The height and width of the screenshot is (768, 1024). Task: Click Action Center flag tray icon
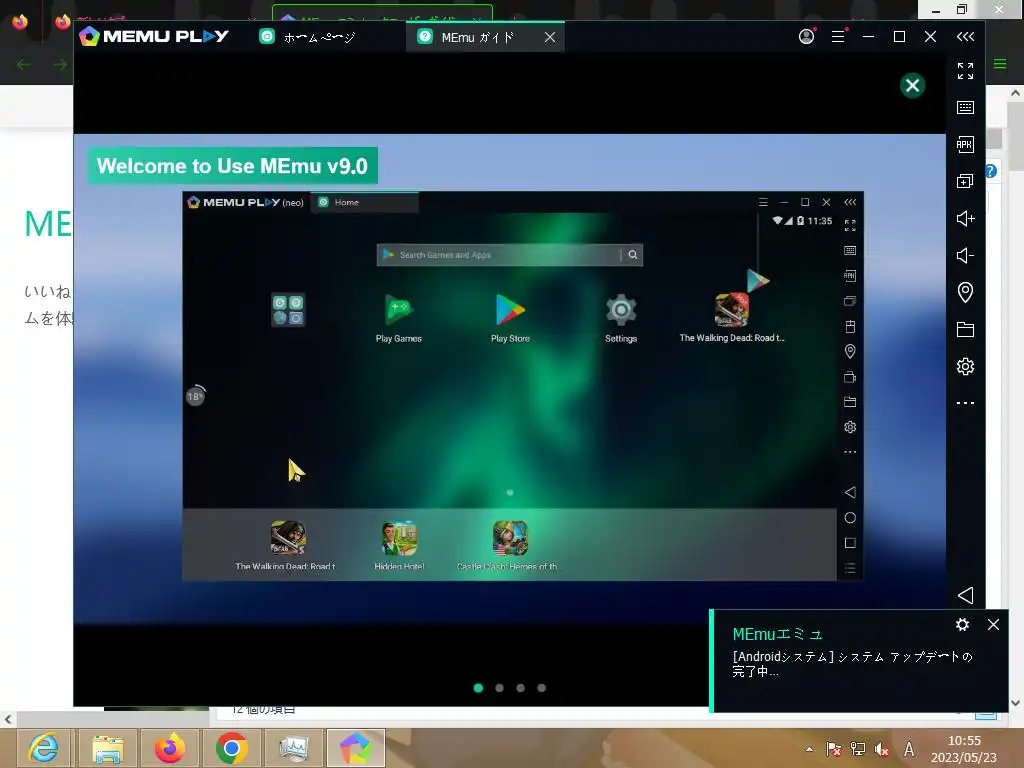(833, 750)
